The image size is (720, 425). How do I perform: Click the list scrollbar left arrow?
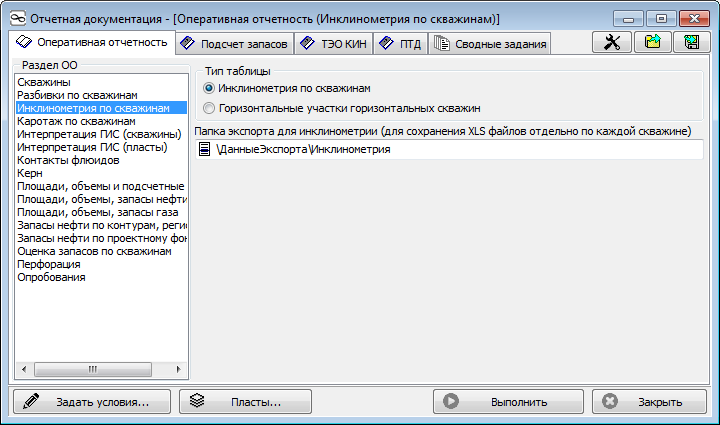coord(24,369)
